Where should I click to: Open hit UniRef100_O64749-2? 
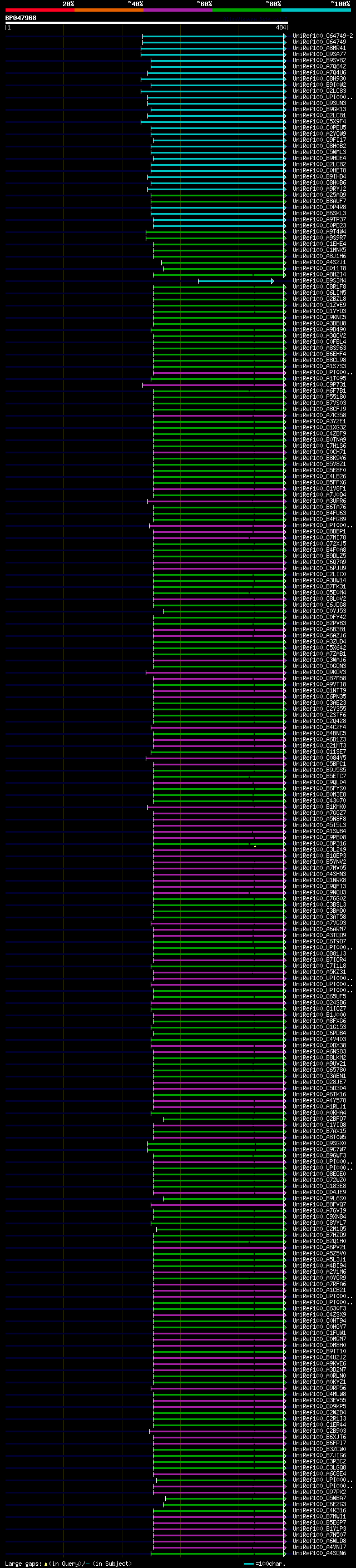coord(323,36)
